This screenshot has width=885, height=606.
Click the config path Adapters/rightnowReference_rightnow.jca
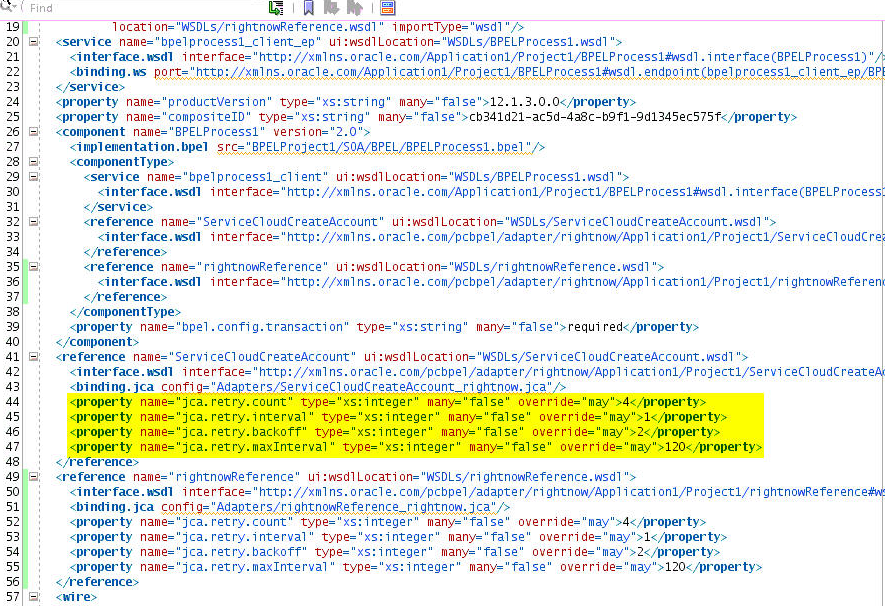pos(353,507)
